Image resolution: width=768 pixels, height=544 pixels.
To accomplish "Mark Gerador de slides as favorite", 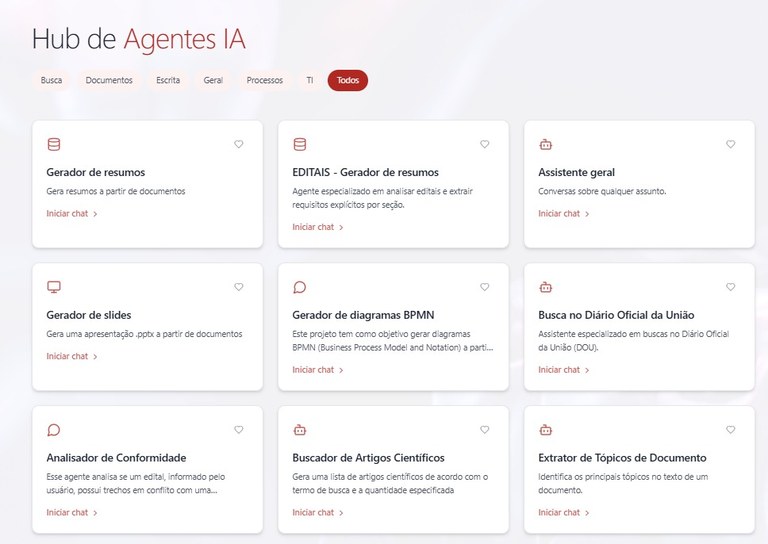I will coord(238,287).
